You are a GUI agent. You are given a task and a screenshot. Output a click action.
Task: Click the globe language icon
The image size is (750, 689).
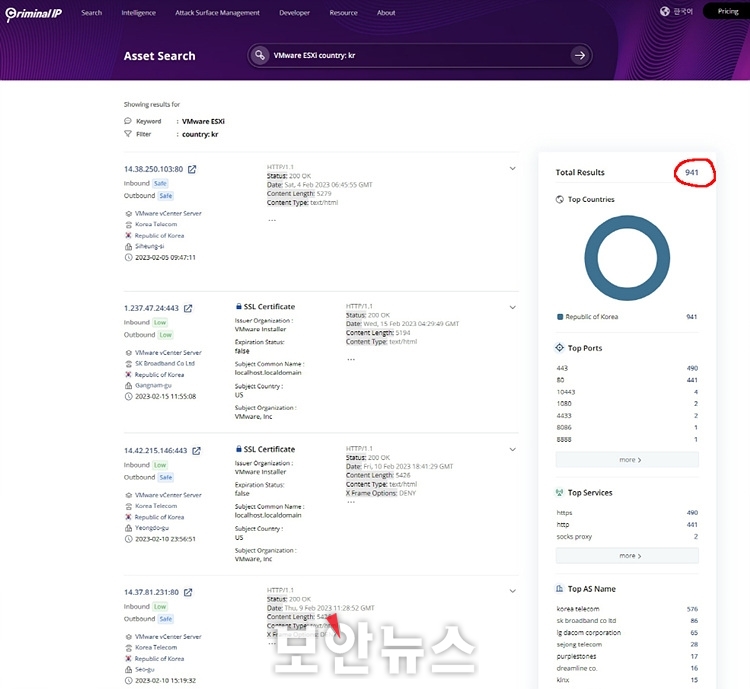click(665, 12)
